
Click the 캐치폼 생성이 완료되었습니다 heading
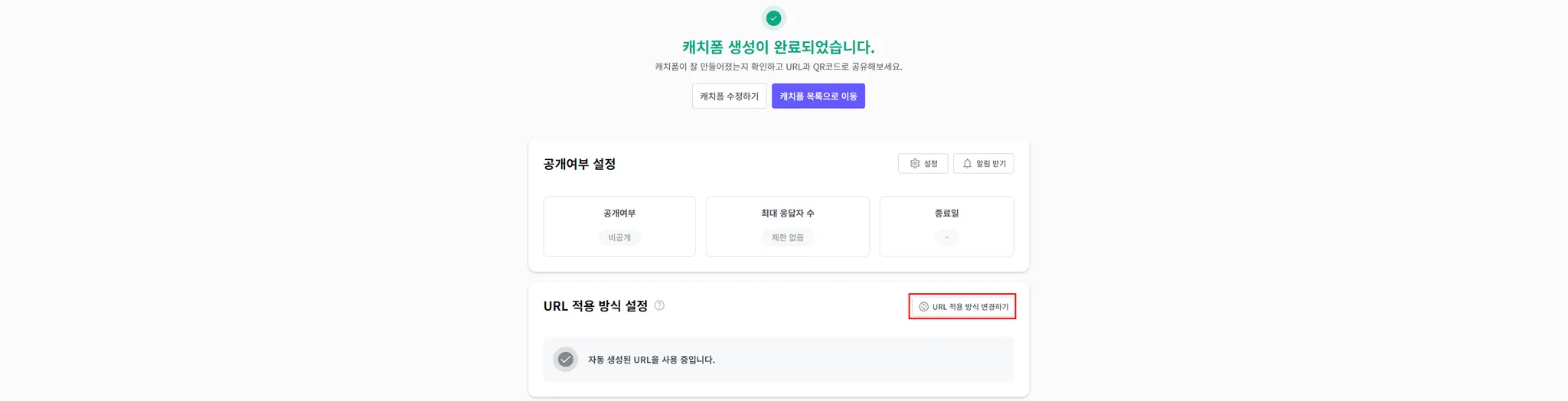(x=778, y=47)
